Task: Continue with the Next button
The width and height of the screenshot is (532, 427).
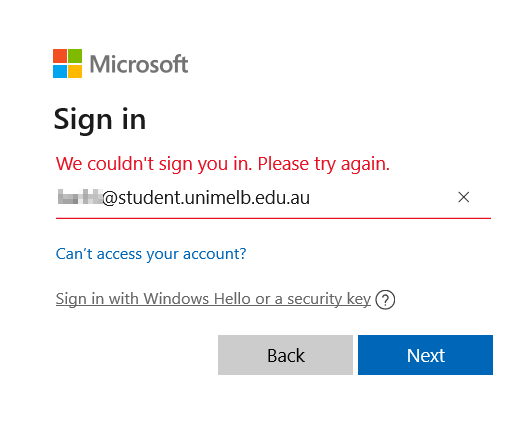Action: pyautogui.click(x=425, y=355)
